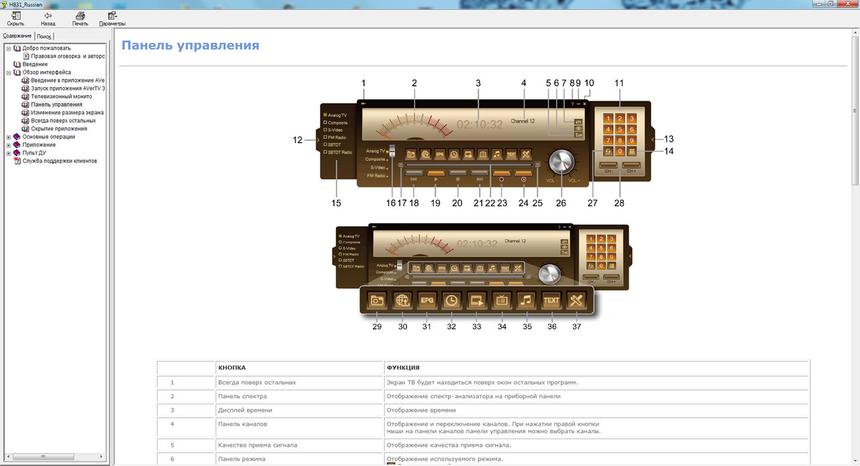
Task: Click enlarged music note icon above 35
Action: click(527, 300)
